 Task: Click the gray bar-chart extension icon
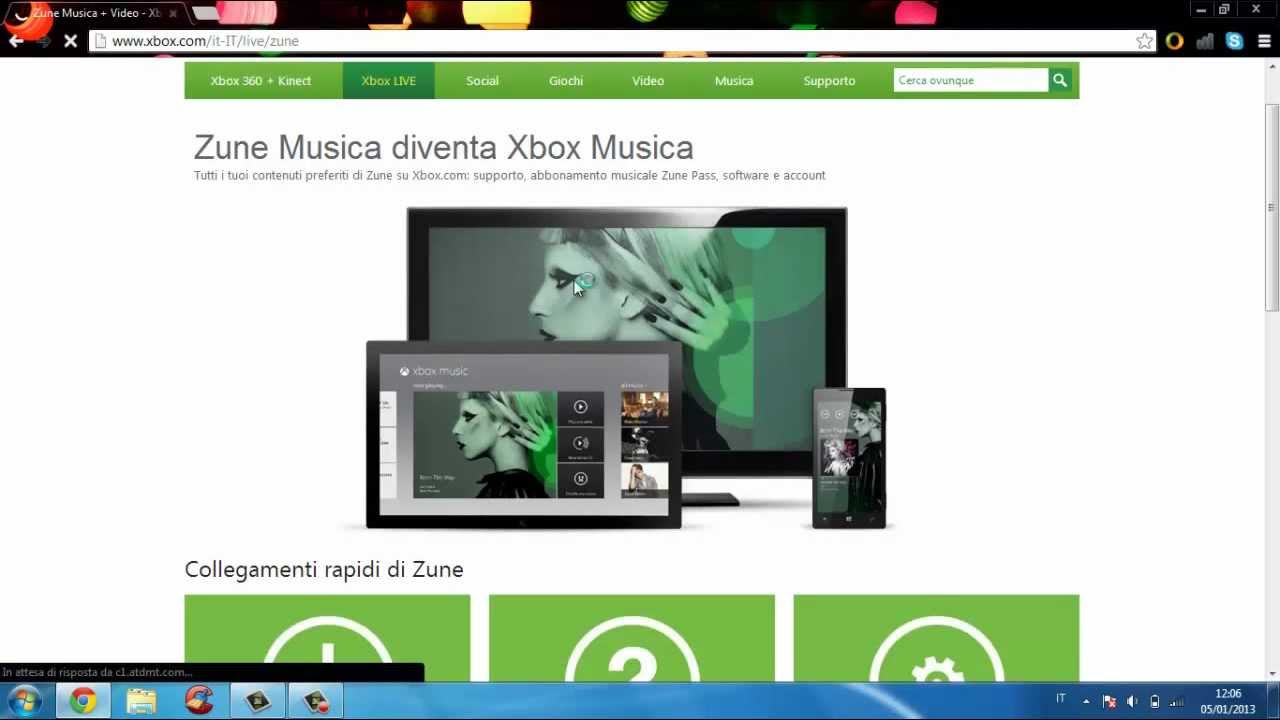tap(1205, 41)
